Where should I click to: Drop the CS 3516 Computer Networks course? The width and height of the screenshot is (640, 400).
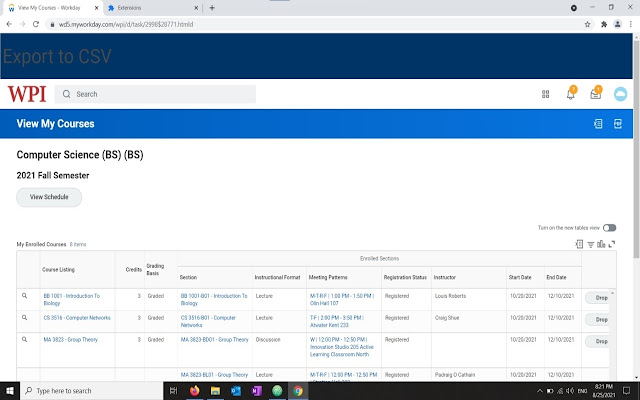pos(598,320)
